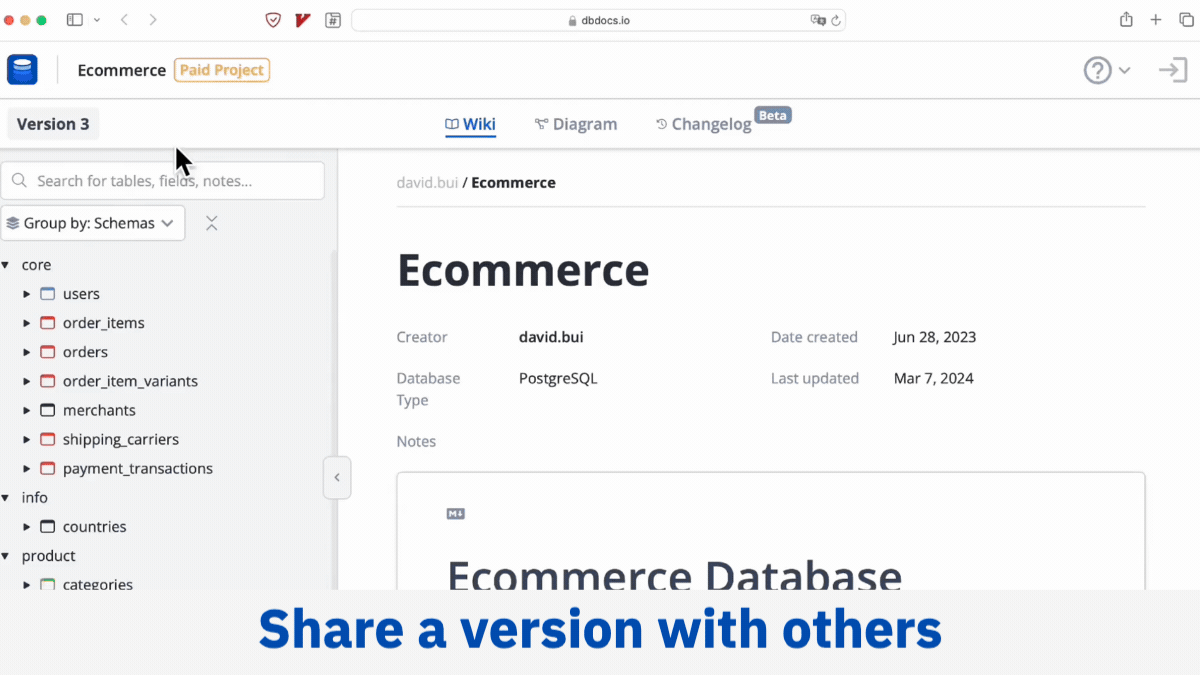The height and width of the screenshot is (675, 1200).
Task: Open the help question mark icon
Action: point(1098,70)
